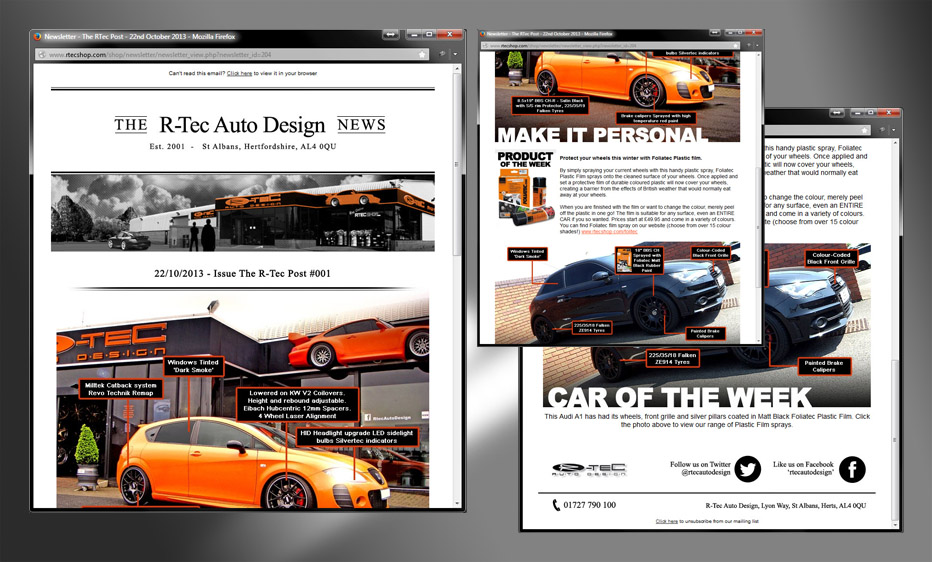Click the 'Colour-Coded Black Front Grille' label in the right window
932x562 pixels.
coord(831,258)
